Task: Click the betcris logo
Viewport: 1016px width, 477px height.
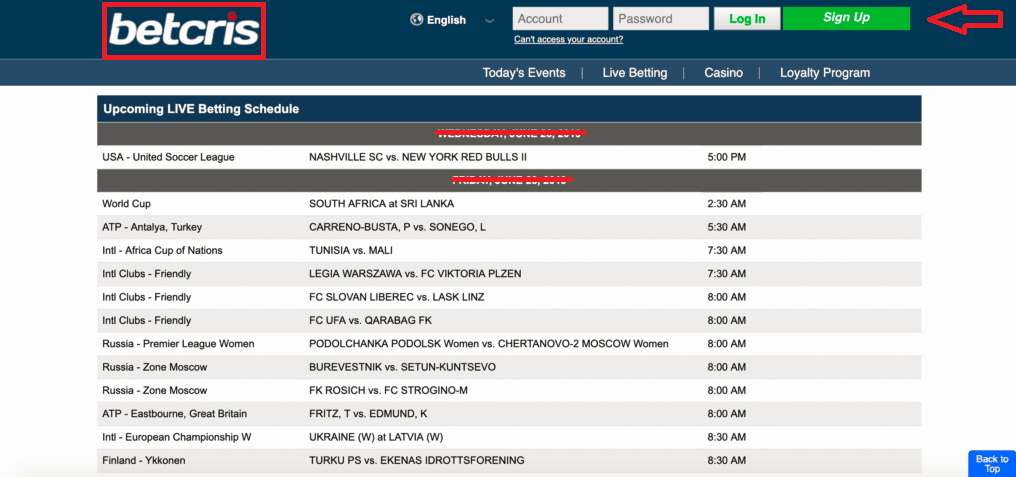Action: pos(184,30)
